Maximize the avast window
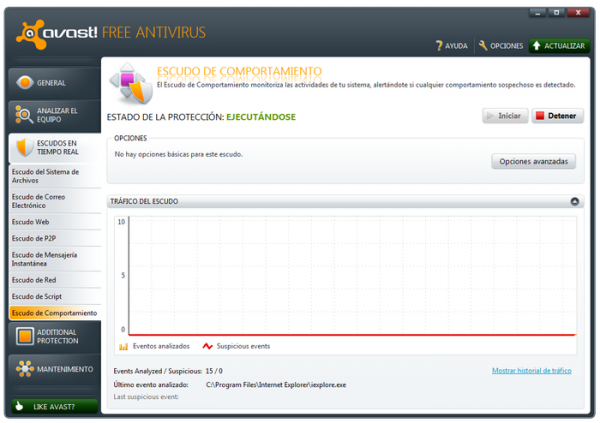 pyautogui.click(x=557, y=13)
